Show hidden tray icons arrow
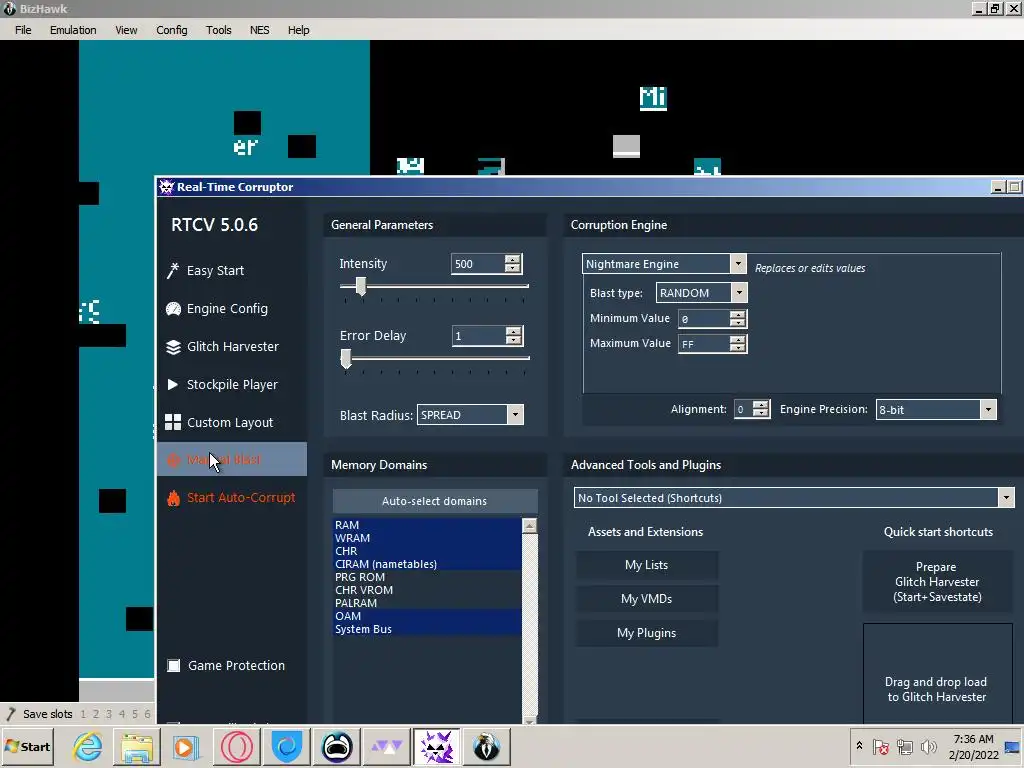 859,745
